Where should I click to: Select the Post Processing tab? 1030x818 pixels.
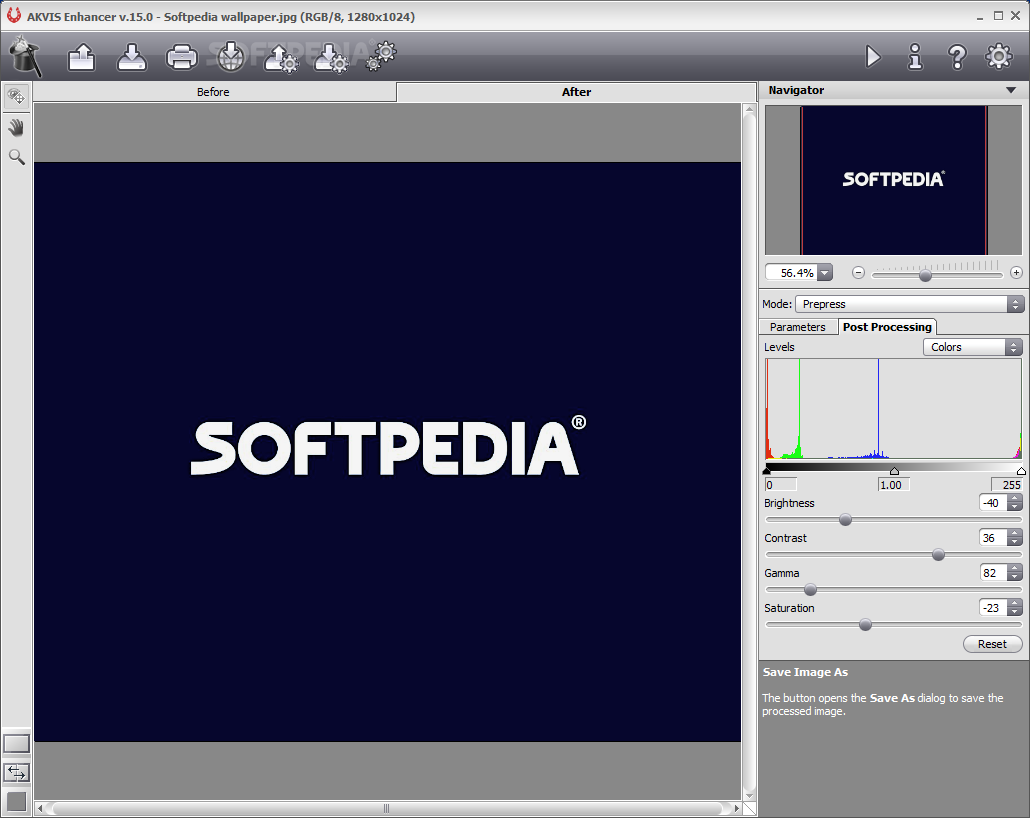(887, 327)
